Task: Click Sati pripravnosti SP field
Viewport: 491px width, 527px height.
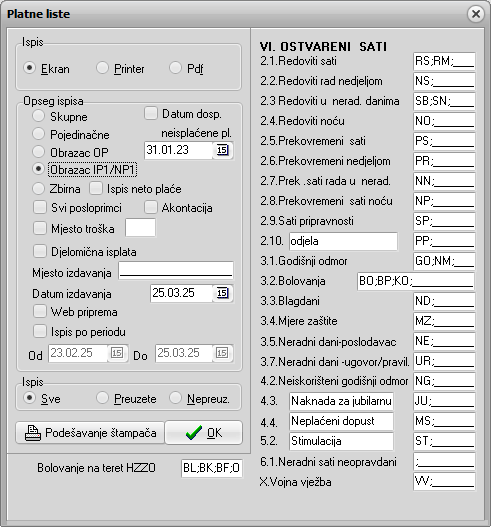Action: click(x=444, y=221)
